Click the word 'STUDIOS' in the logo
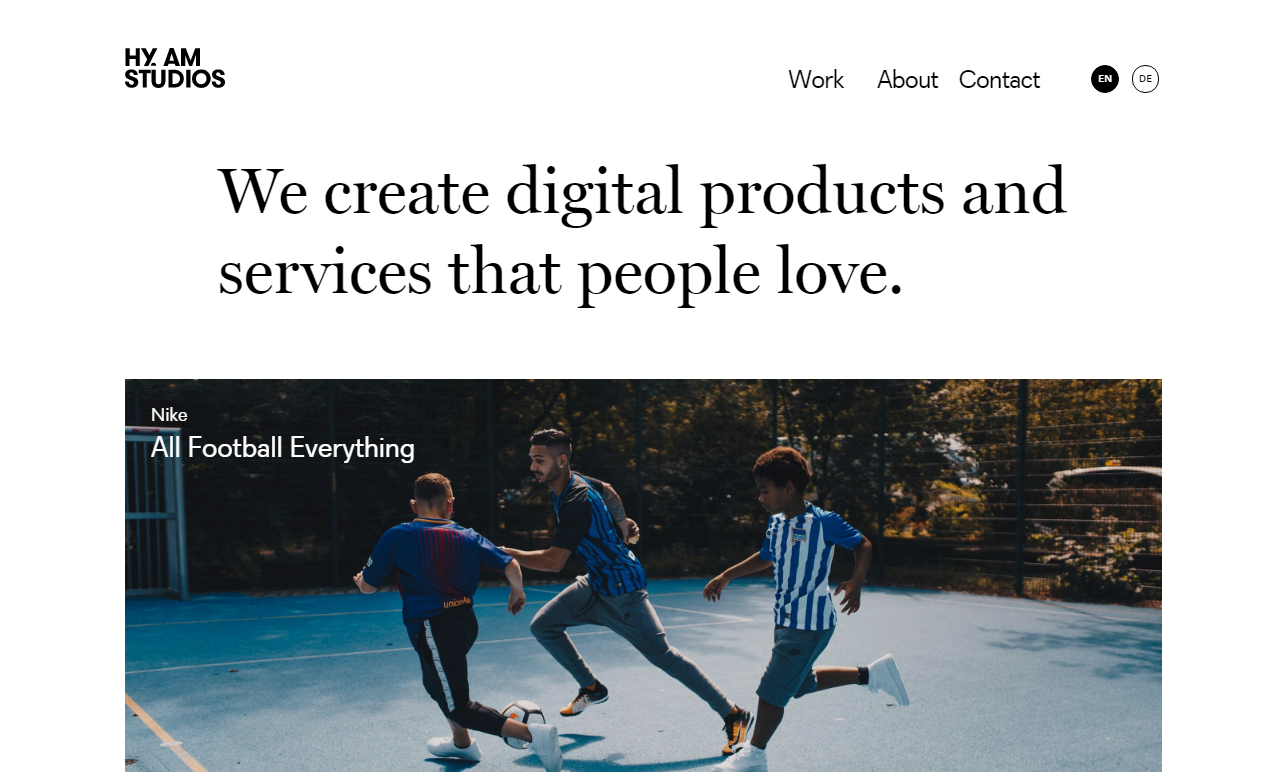 [x=175, y=79]
